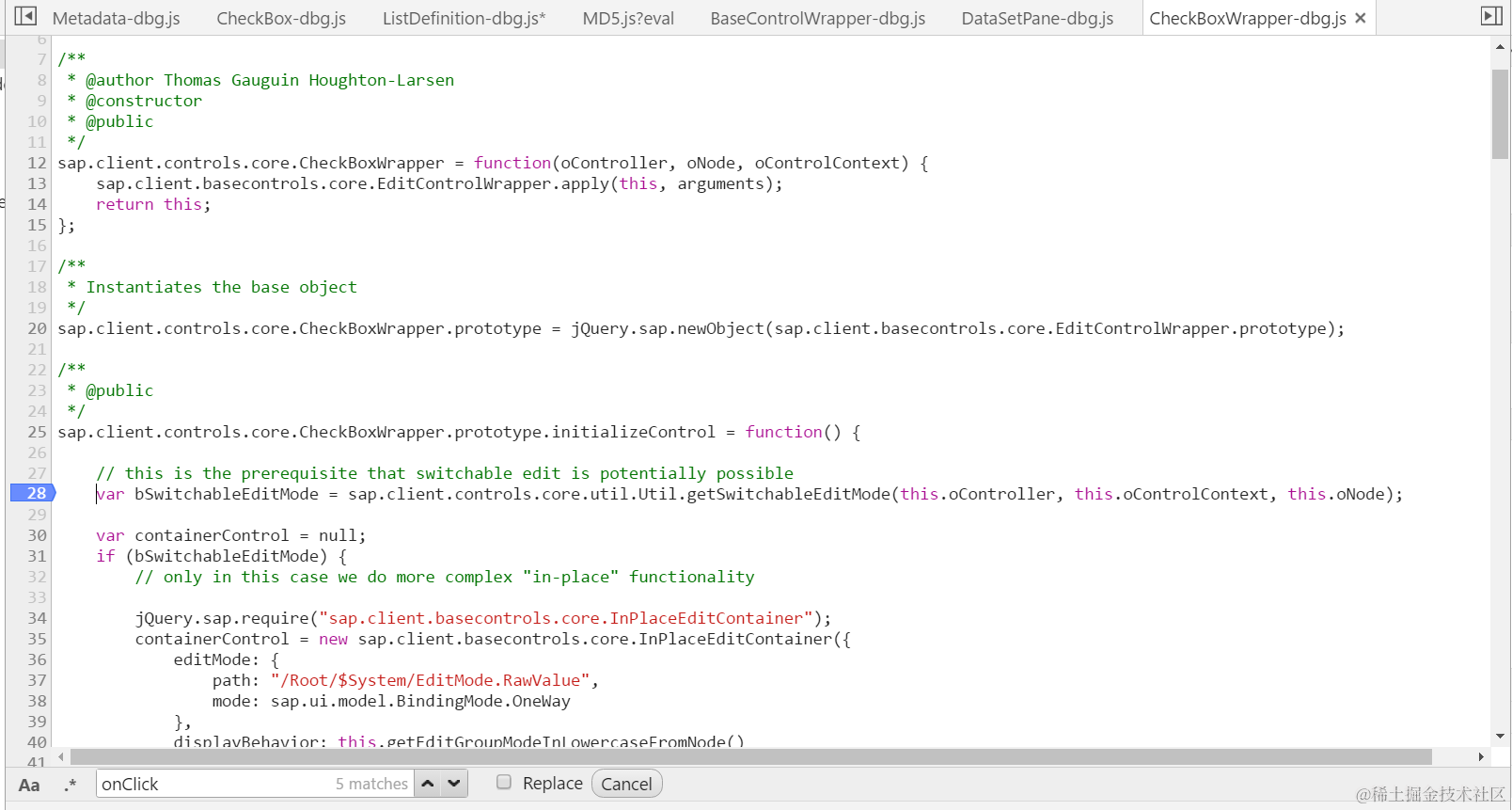Click 'editMode: {' on line 36
The height and width of the screenshot is (810, 1512).
[227, 659]
